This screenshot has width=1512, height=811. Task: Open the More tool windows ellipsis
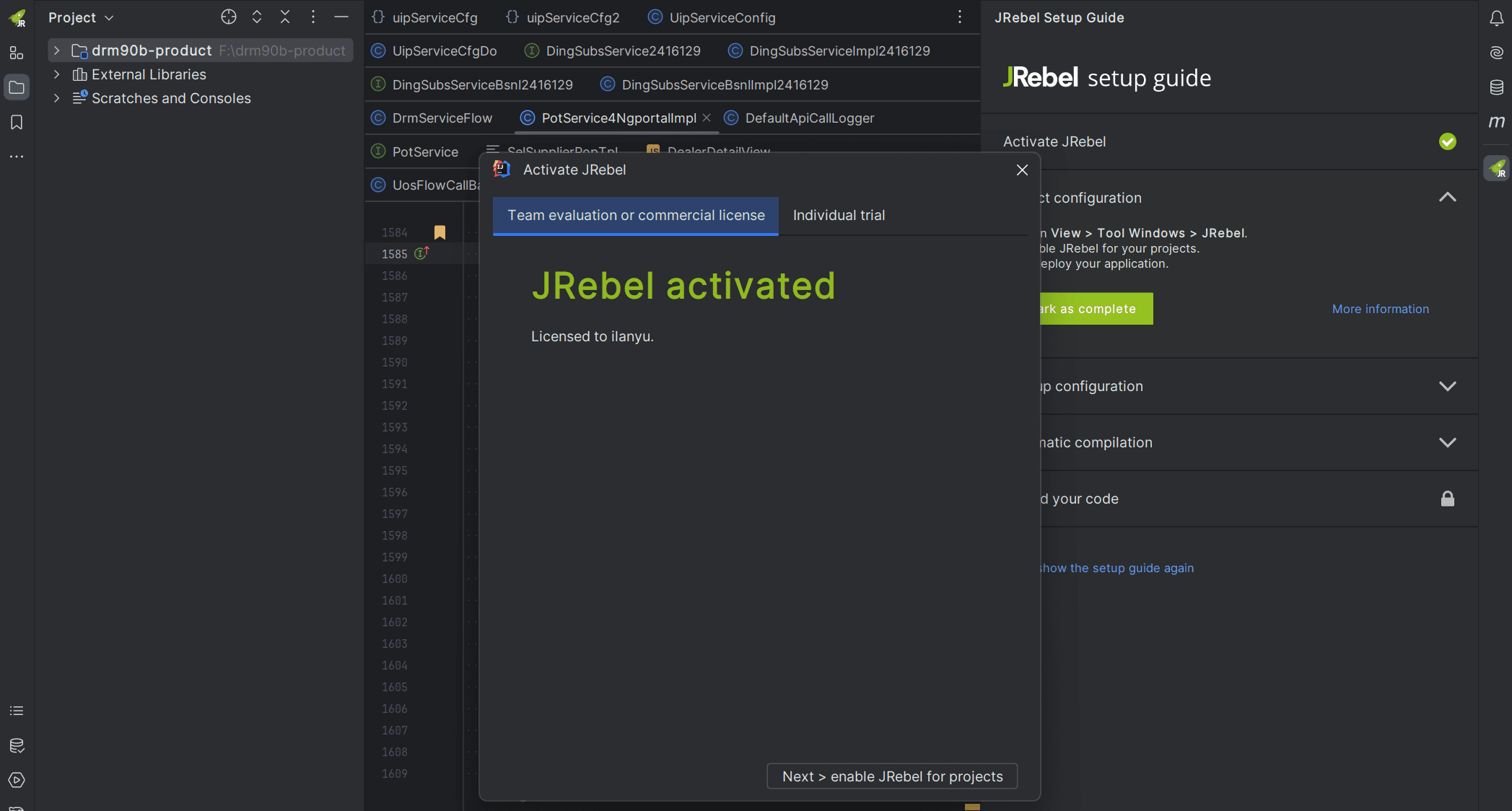click(17, 156)
